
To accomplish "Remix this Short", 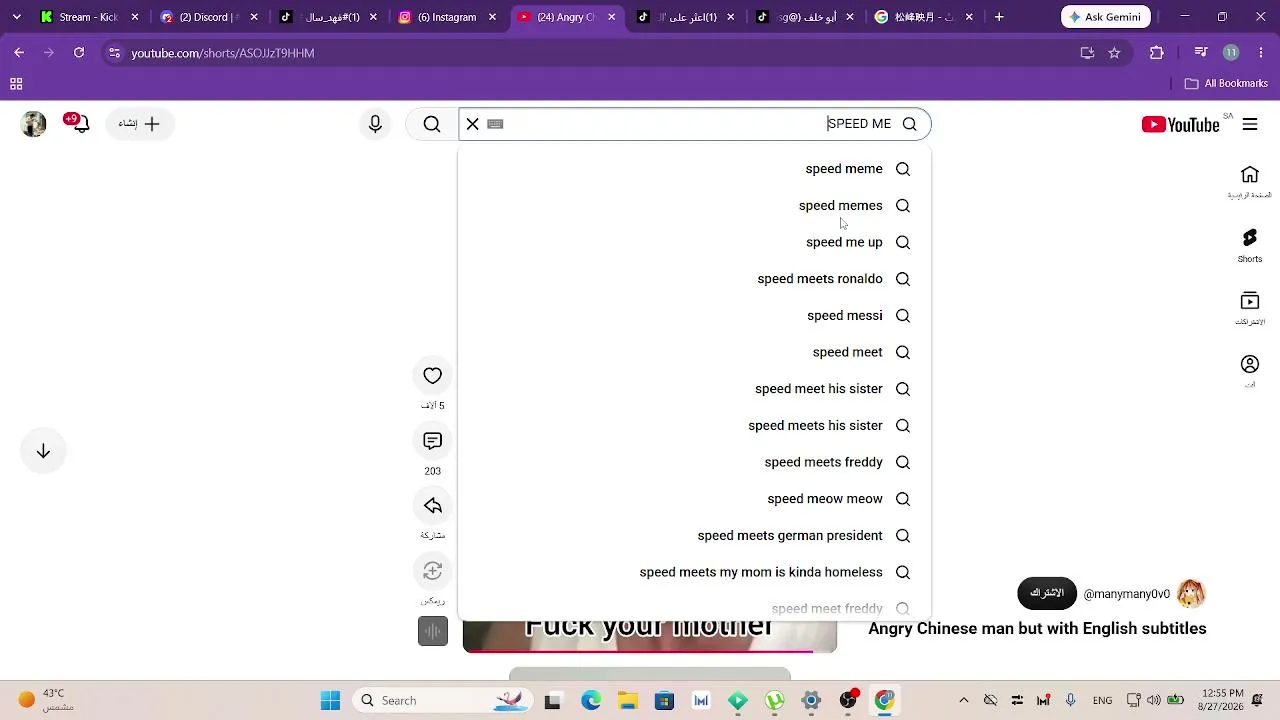I will pyautogui.click(x=432, y=571).
